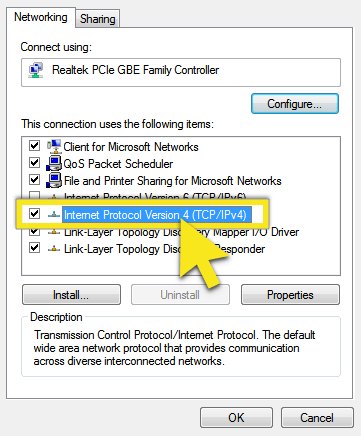The image size is (361, 436).
Task: Click the Client for Microsoft Networks icon
Action: [x=54, y=146]
